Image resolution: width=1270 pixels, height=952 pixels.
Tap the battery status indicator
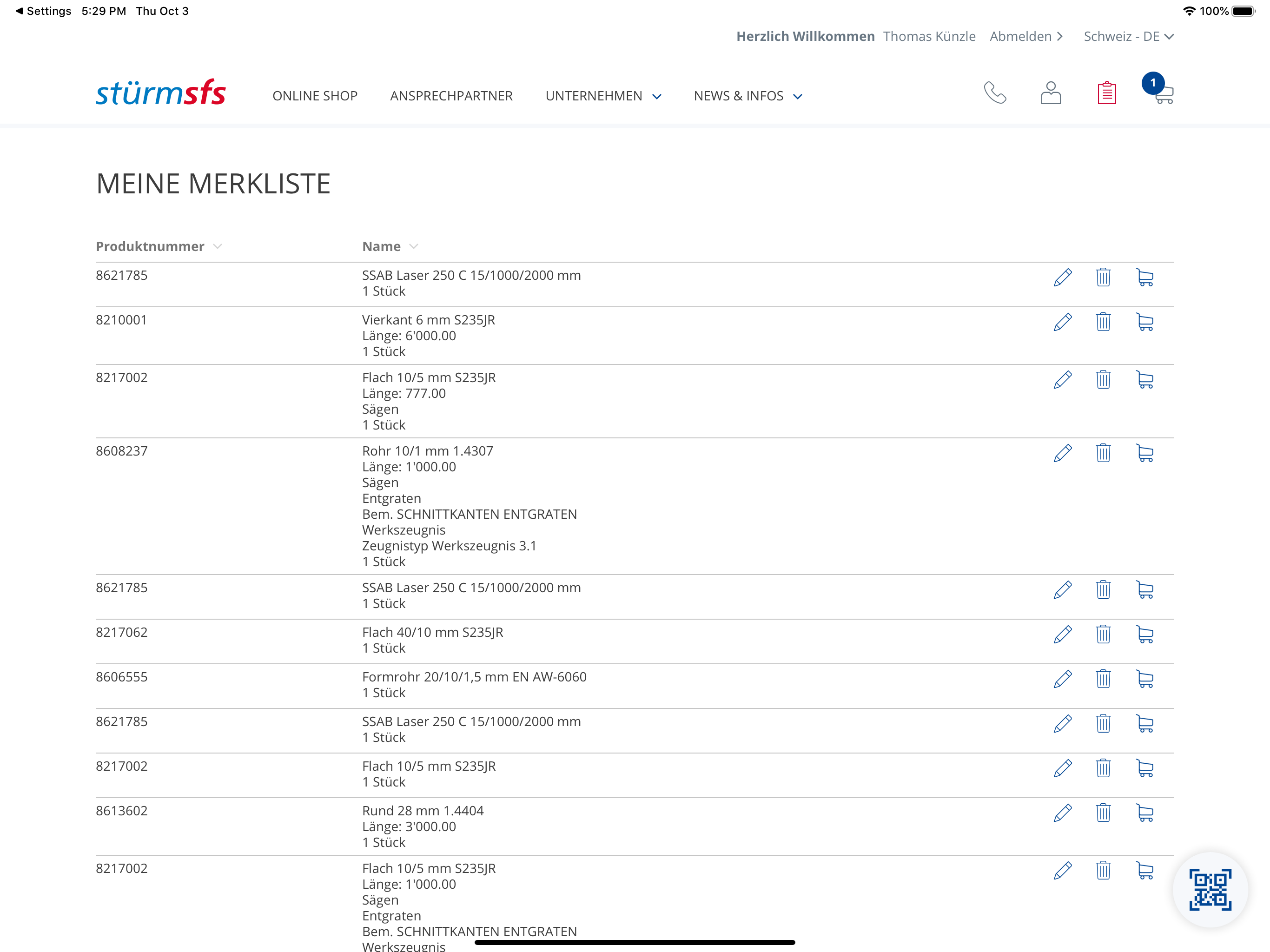click(x=1244, y=11)
